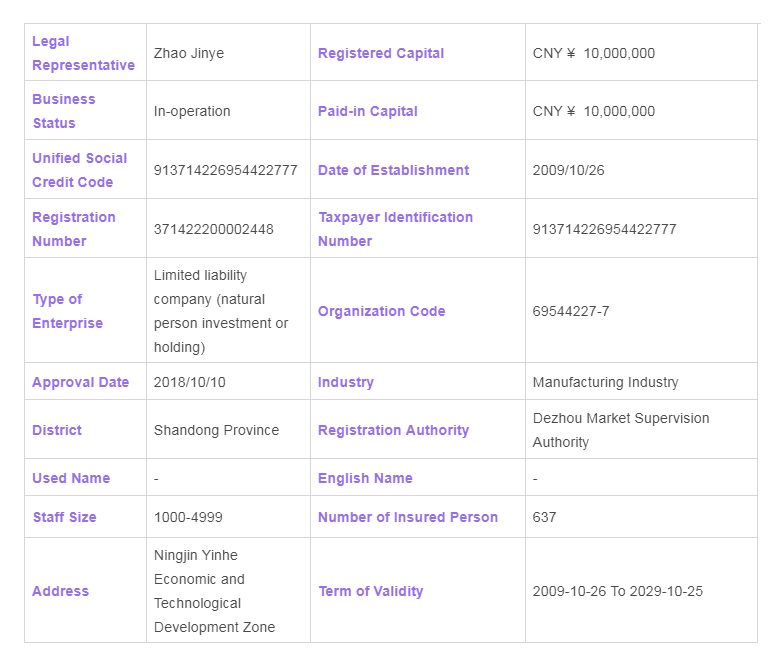The image size is (782, 665).
Task: Click the Date of Establishment value 2009/10/26
Action: pyautogui.click(x=569, y=170)
